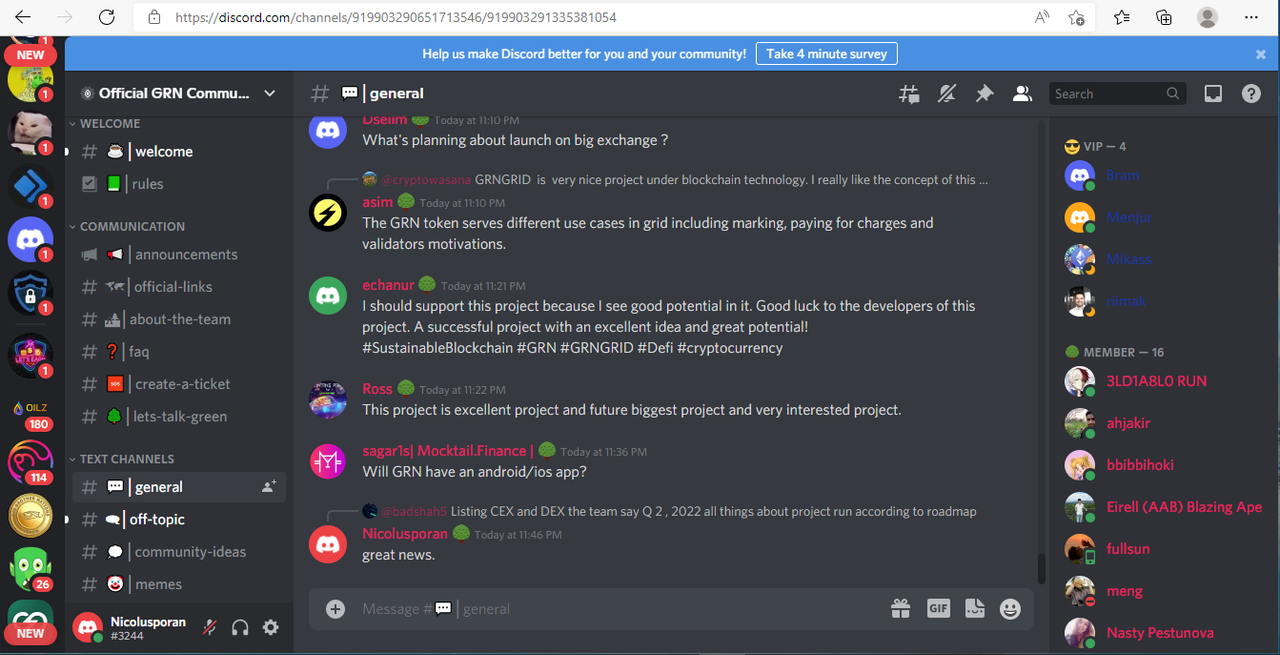
Task: Open the Inbox icon
Action: click(x=1213, y=94)
